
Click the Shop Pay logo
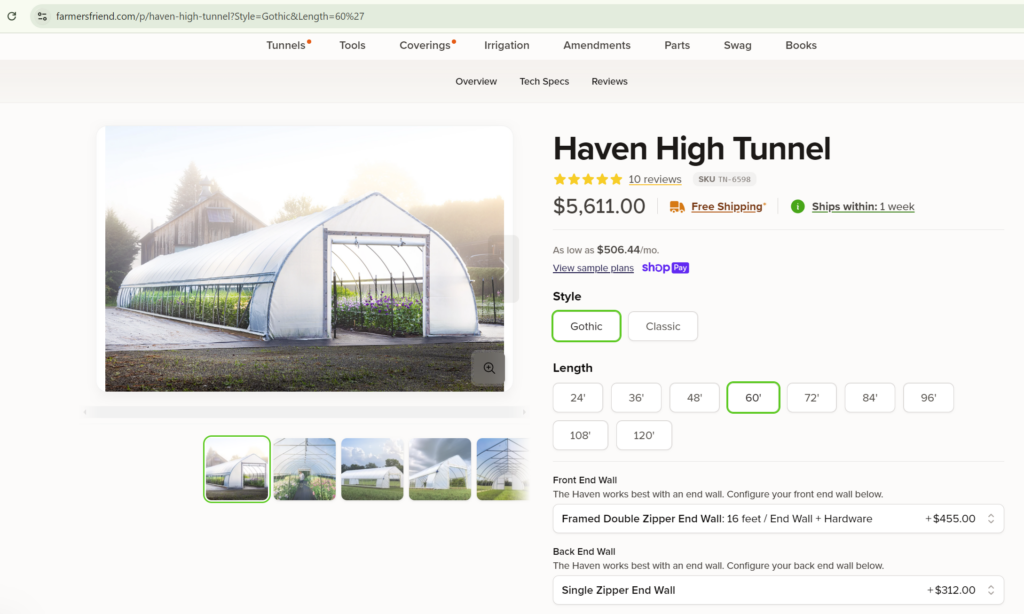(665, 268)
